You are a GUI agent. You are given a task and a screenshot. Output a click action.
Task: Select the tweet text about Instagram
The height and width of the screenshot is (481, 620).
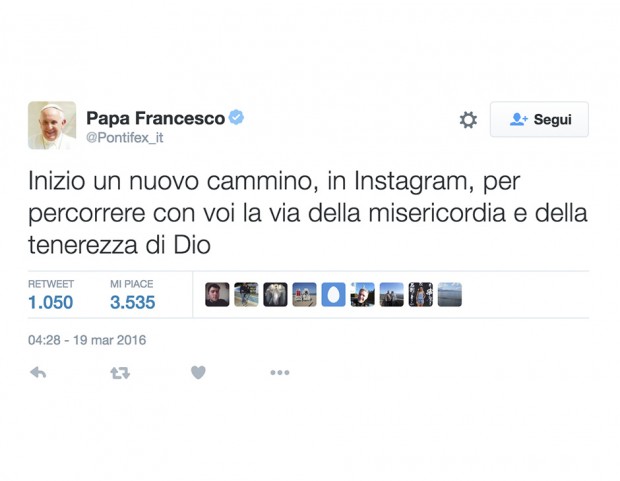[308, 213]
